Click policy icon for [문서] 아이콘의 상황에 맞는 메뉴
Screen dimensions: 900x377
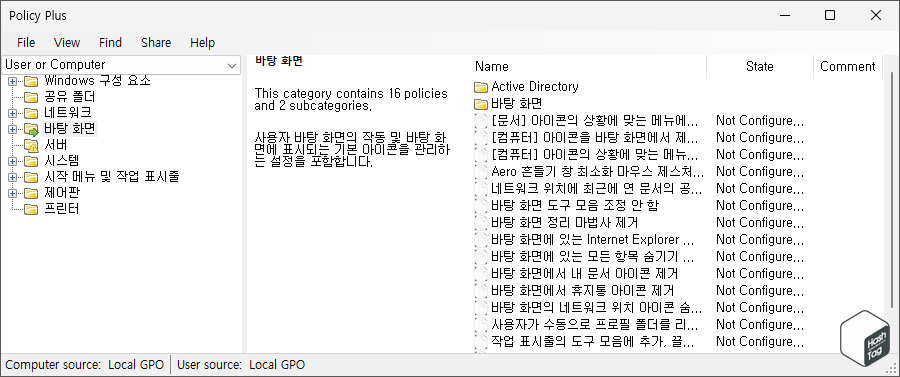click(481, 121)
